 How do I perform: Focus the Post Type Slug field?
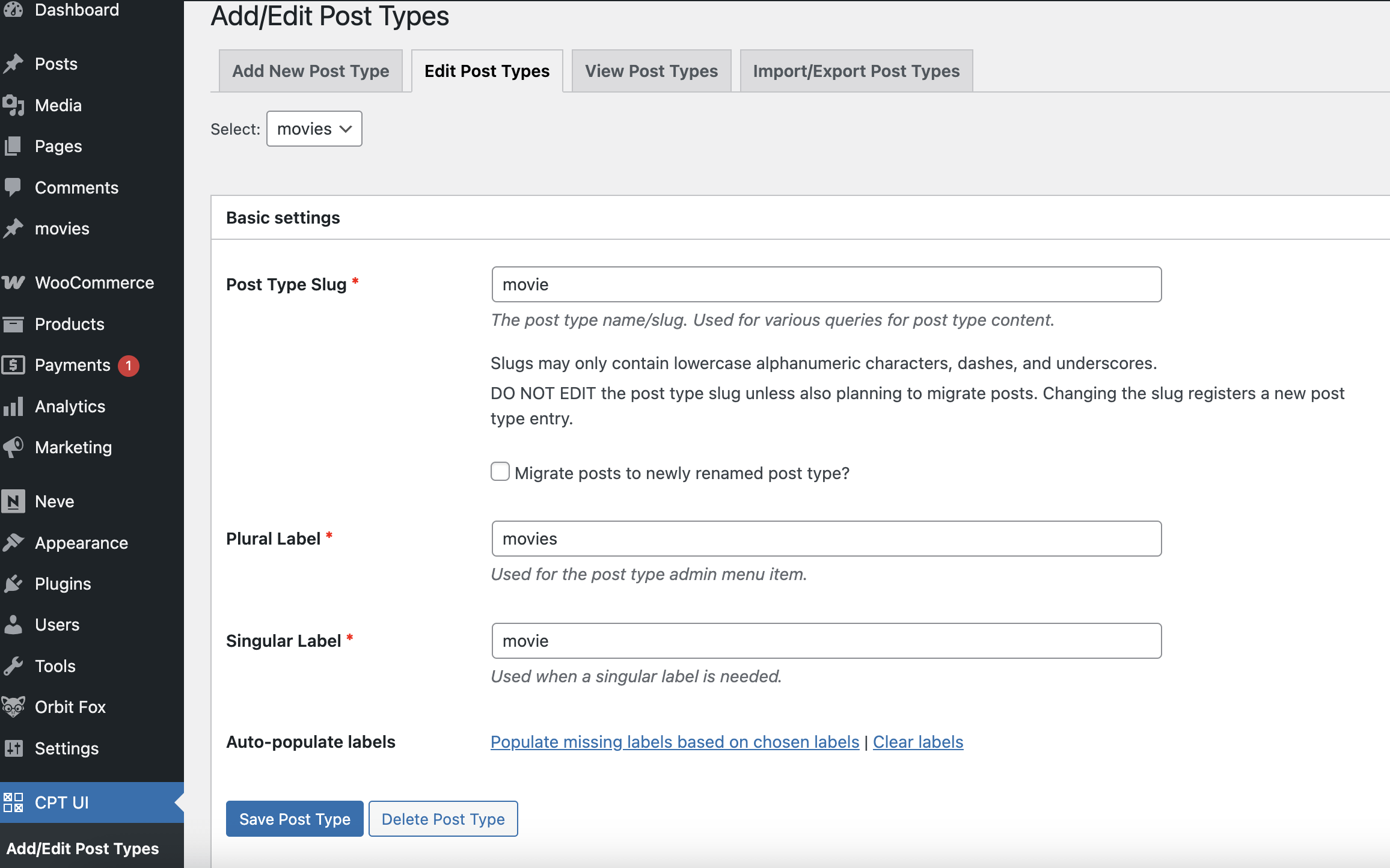coord(826,284)
